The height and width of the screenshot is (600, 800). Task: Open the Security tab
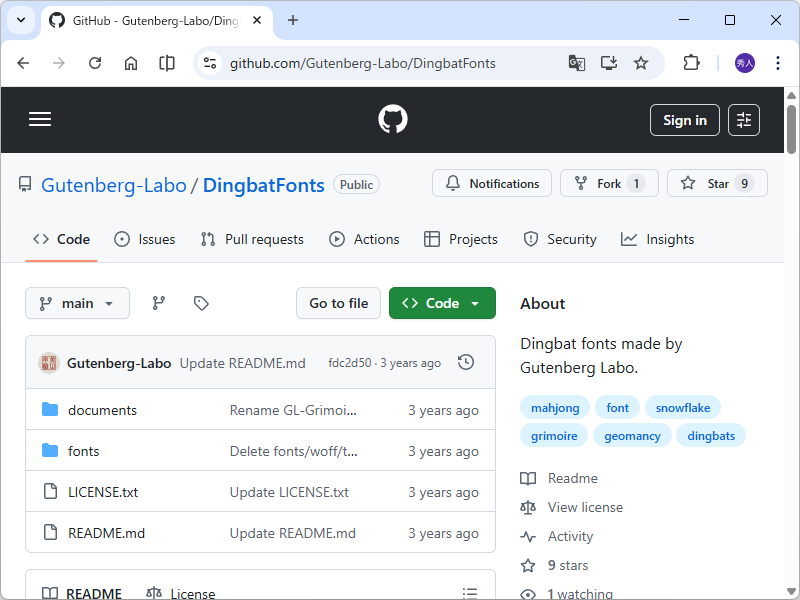pyautogui.click(x=560, y=239)
